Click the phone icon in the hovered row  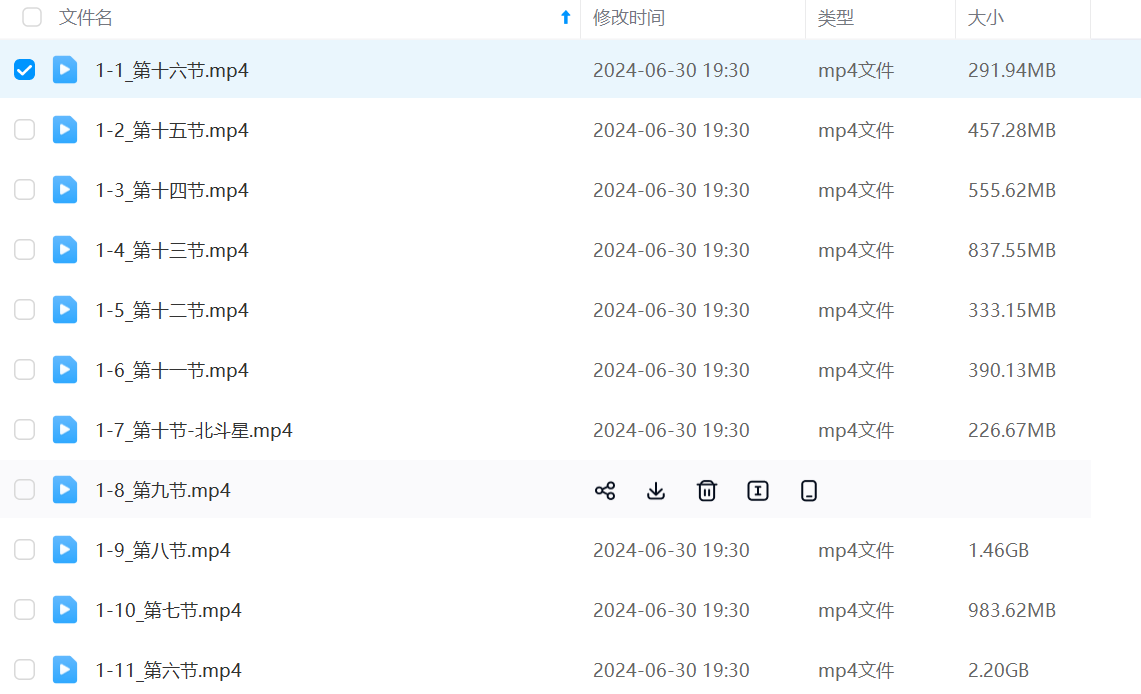(809, 490)
